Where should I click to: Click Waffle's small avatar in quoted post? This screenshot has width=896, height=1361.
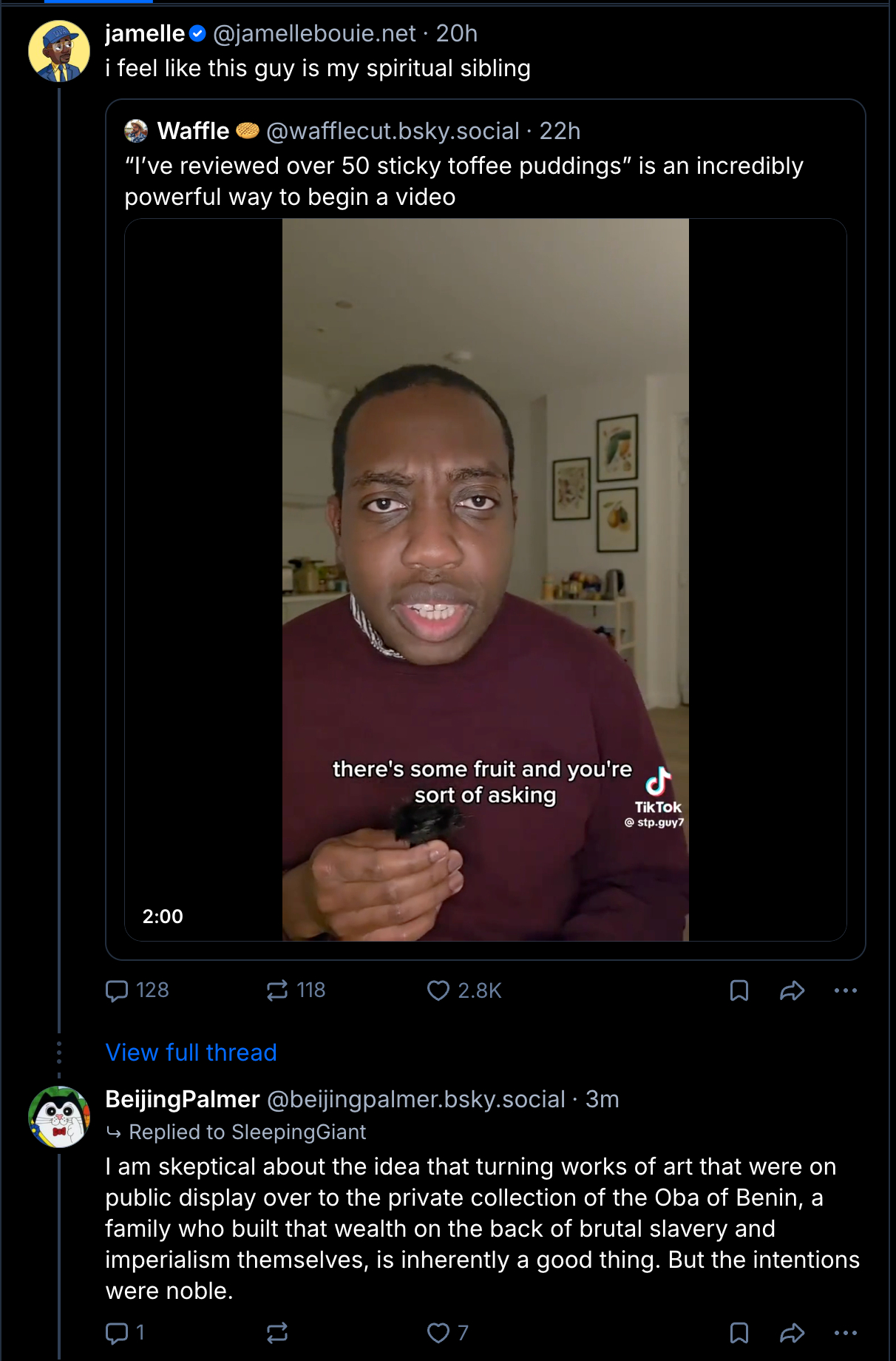[x=136, y=131]
